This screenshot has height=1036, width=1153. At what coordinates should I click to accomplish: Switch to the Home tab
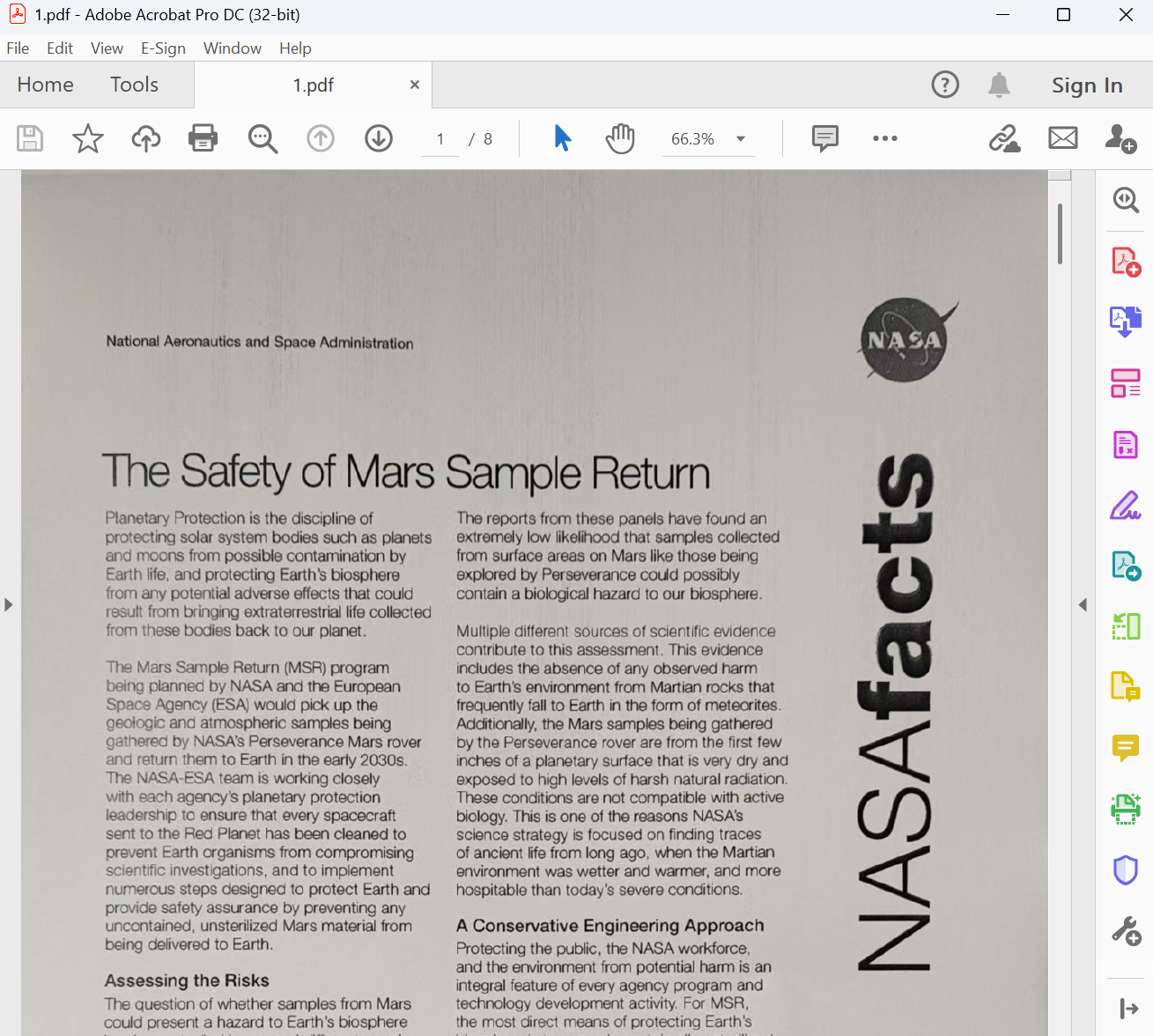click(46, 85)
